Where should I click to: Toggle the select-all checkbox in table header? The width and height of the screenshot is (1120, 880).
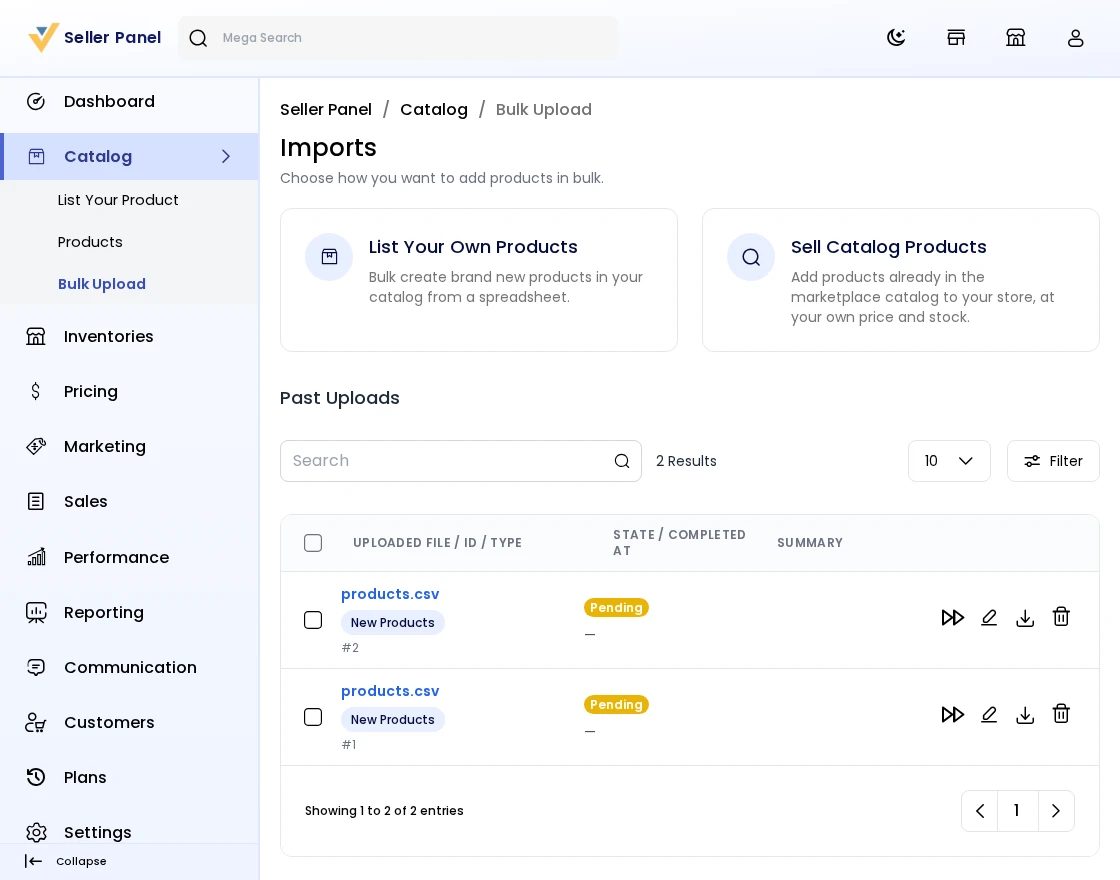[313, 543]
